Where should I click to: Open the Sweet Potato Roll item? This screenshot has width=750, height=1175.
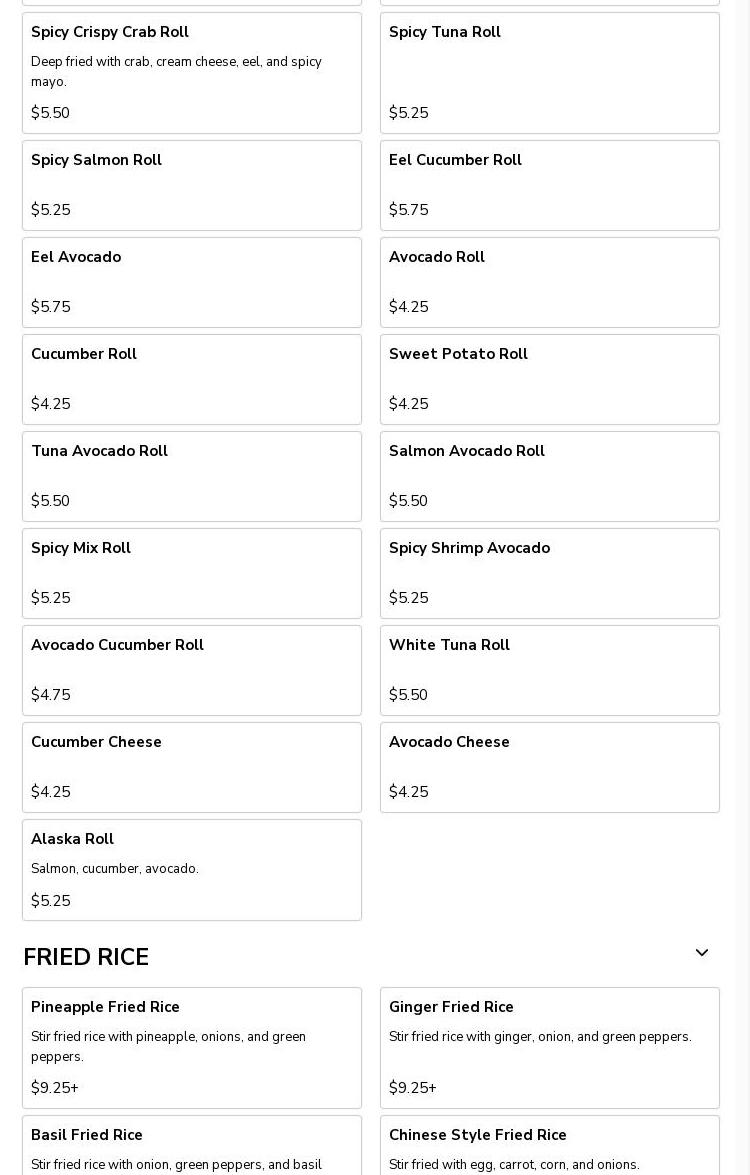(x=550, y=379)
